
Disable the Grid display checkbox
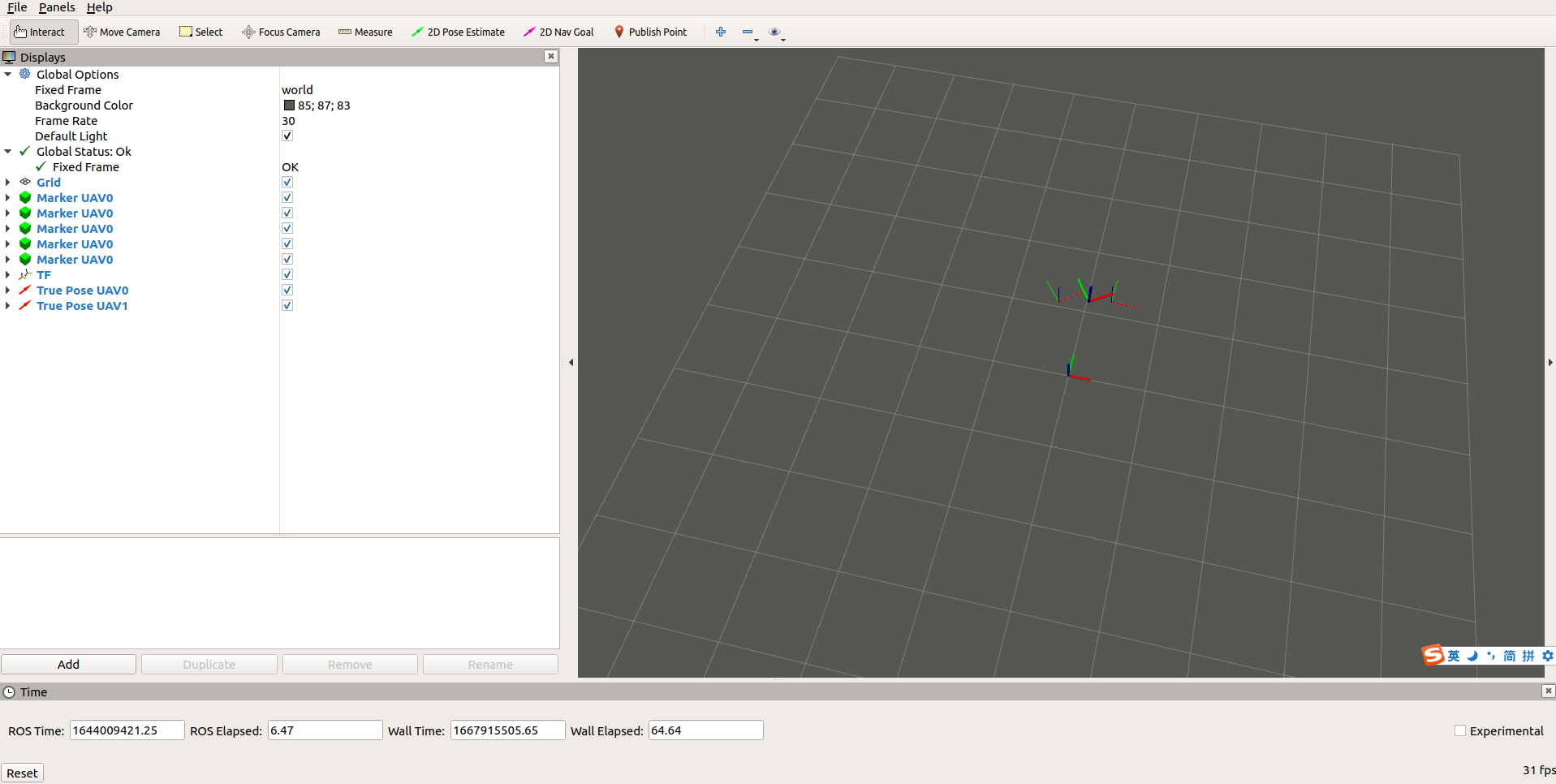pyautogui.click(x=287, y=182)
